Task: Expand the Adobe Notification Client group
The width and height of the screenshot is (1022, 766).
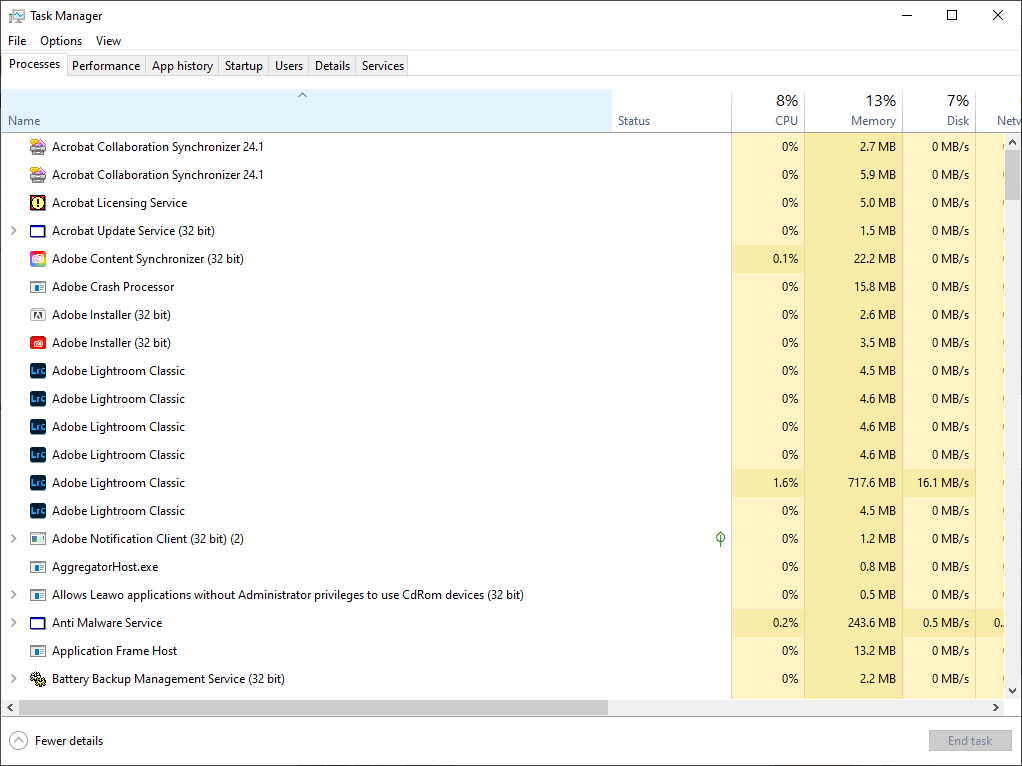Action: click(x=11, y=538)
